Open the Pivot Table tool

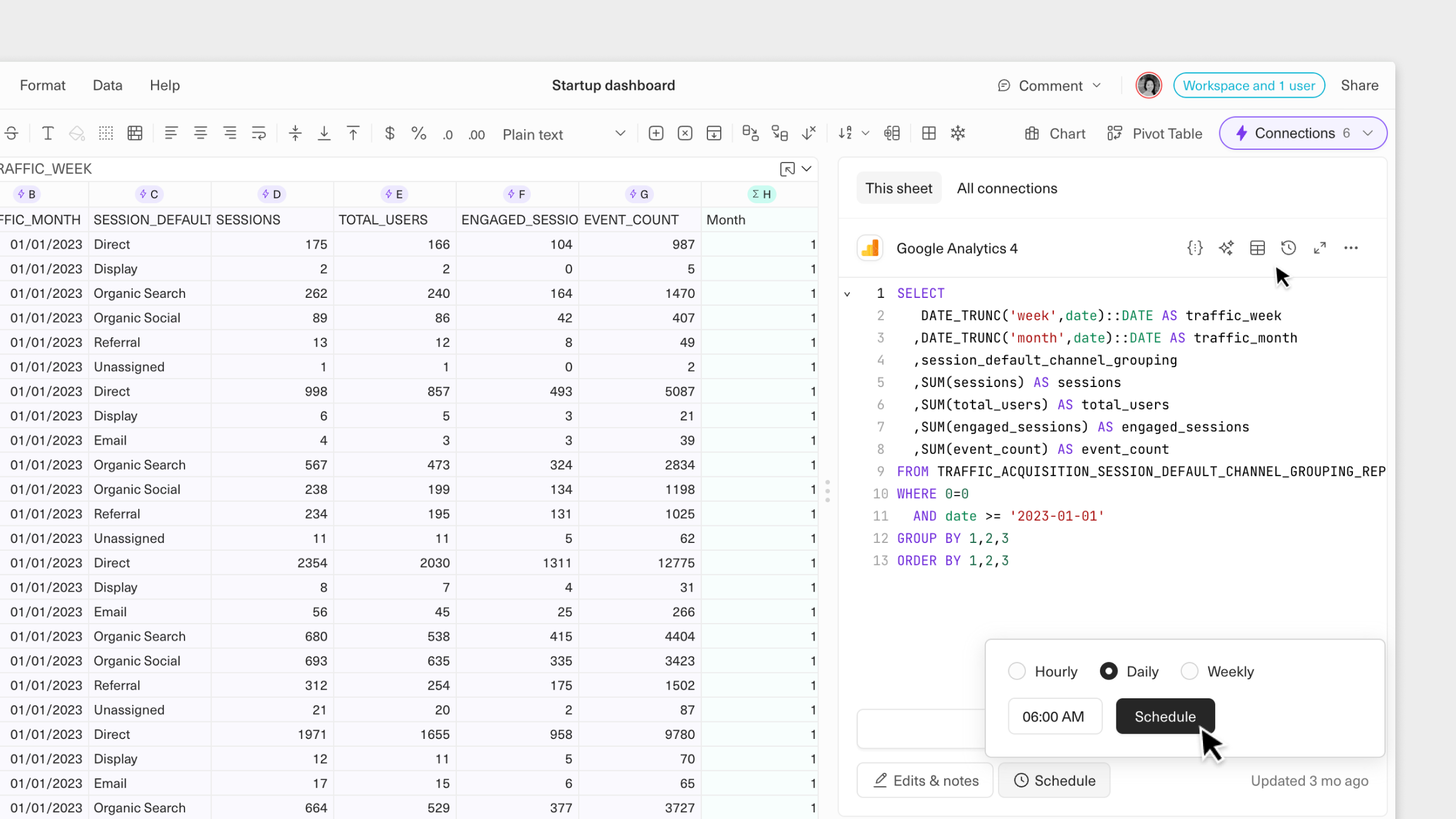(x=1154, y=133)
